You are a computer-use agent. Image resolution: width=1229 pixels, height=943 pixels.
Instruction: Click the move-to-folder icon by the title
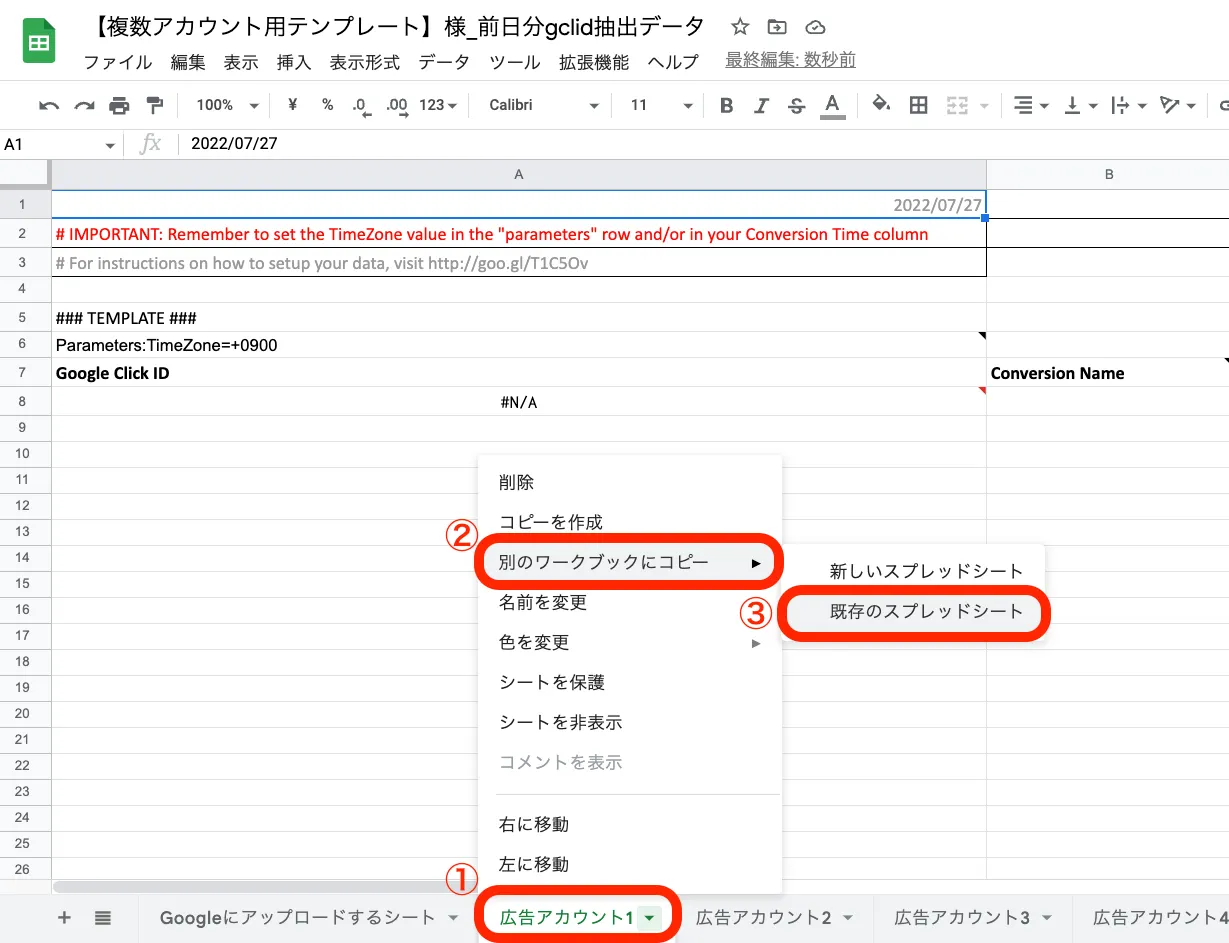(x=777, y=27)
